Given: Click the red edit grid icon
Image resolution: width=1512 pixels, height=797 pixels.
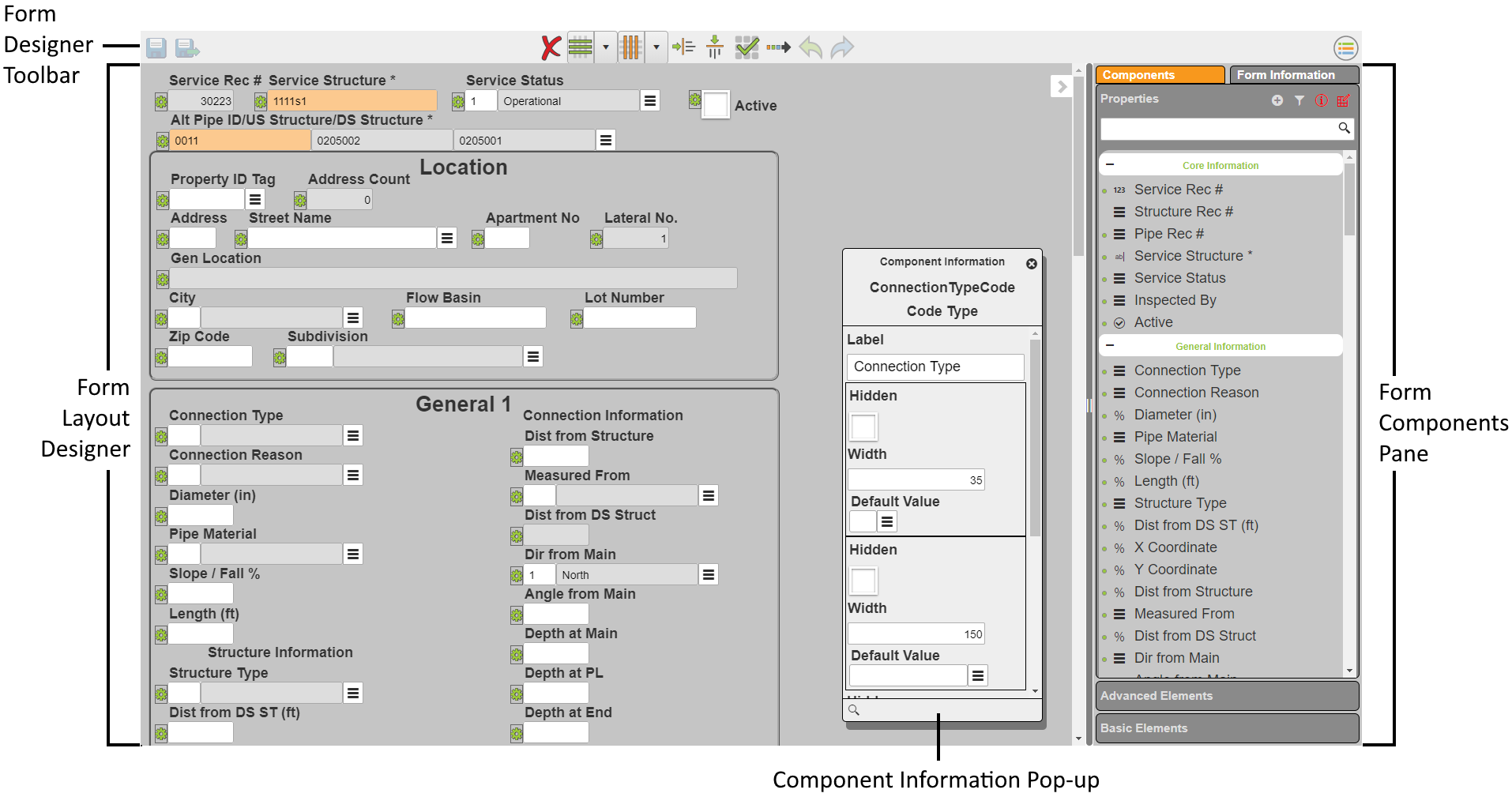Looking at the screenshot, I should (1344, 100).
